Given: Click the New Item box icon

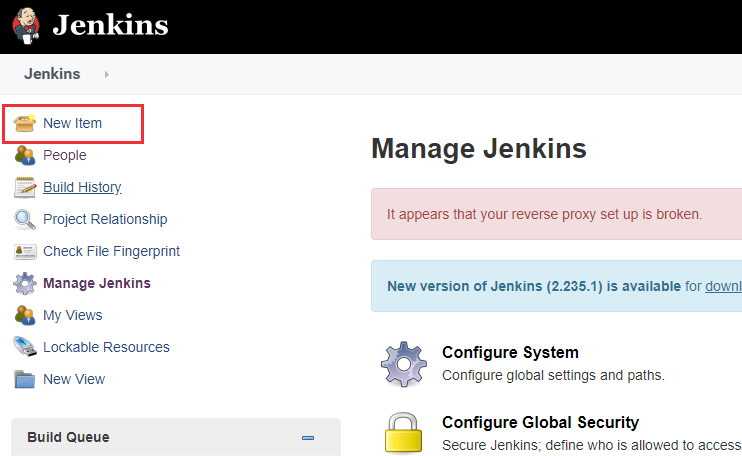Looking at the screenshot, I should 25,123.
